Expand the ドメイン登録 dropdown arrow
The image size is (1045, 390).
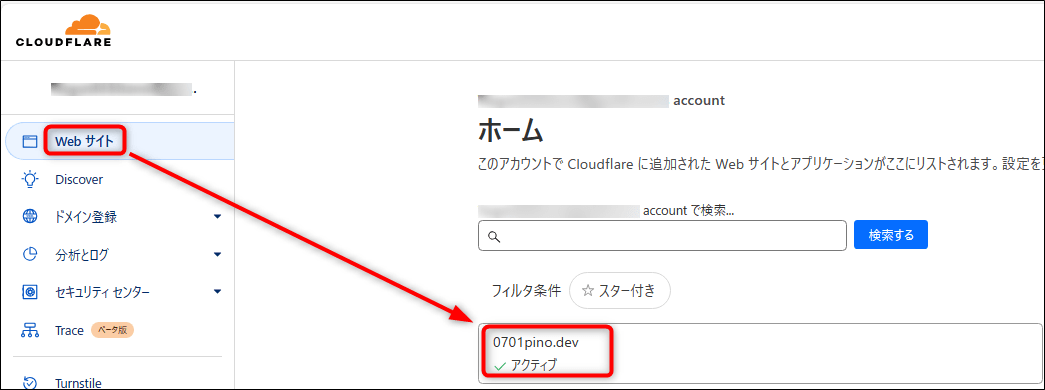click(217, 217)
